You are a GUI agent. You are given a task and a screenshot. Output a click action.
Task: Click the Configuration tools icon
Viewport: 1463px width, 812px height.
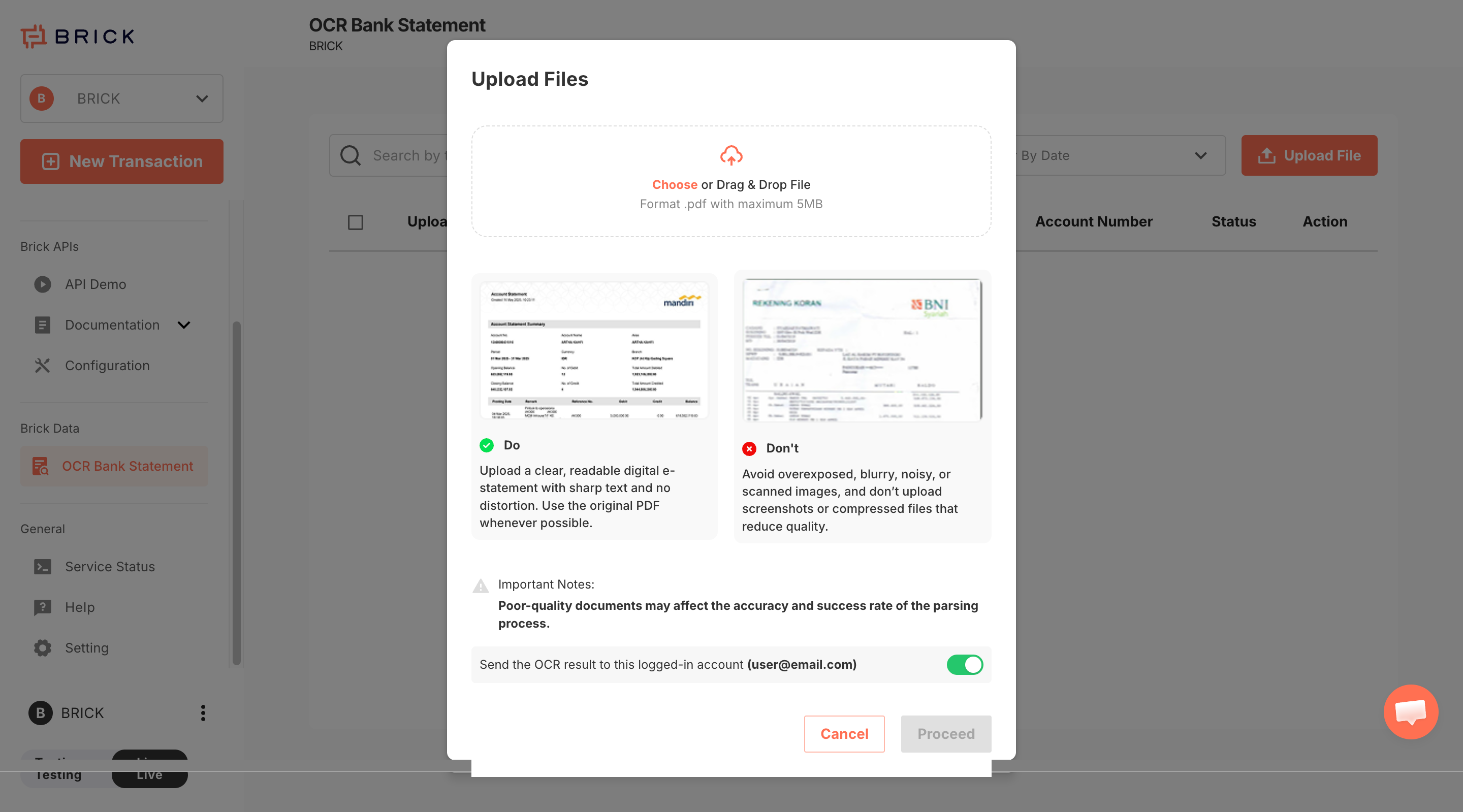pos(42,365)
